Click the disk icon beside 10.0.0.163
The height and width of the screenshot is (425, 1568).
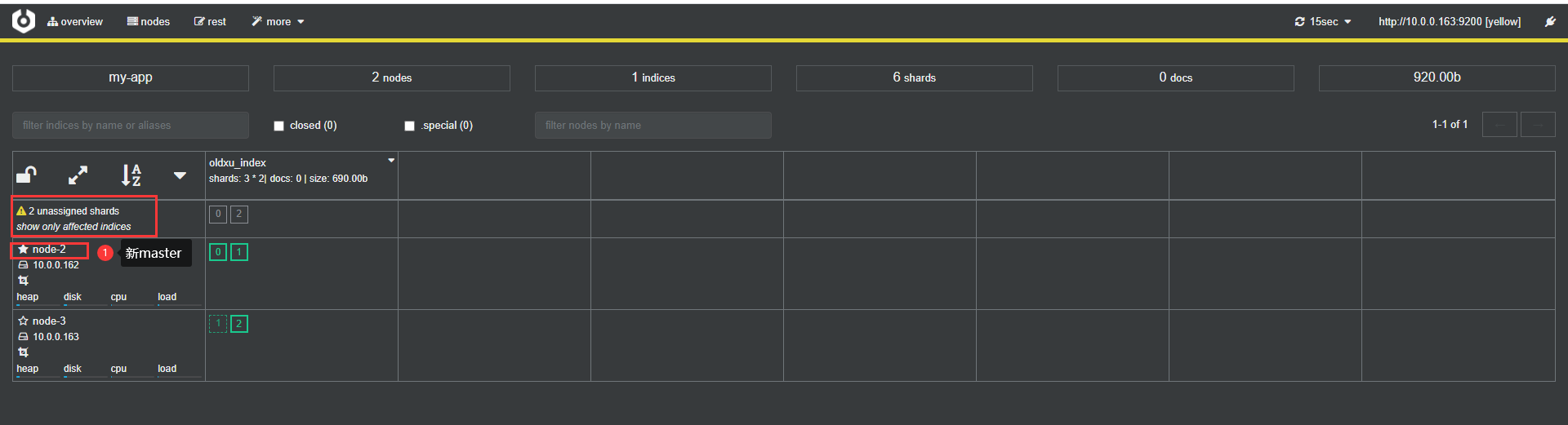(23, 337)
